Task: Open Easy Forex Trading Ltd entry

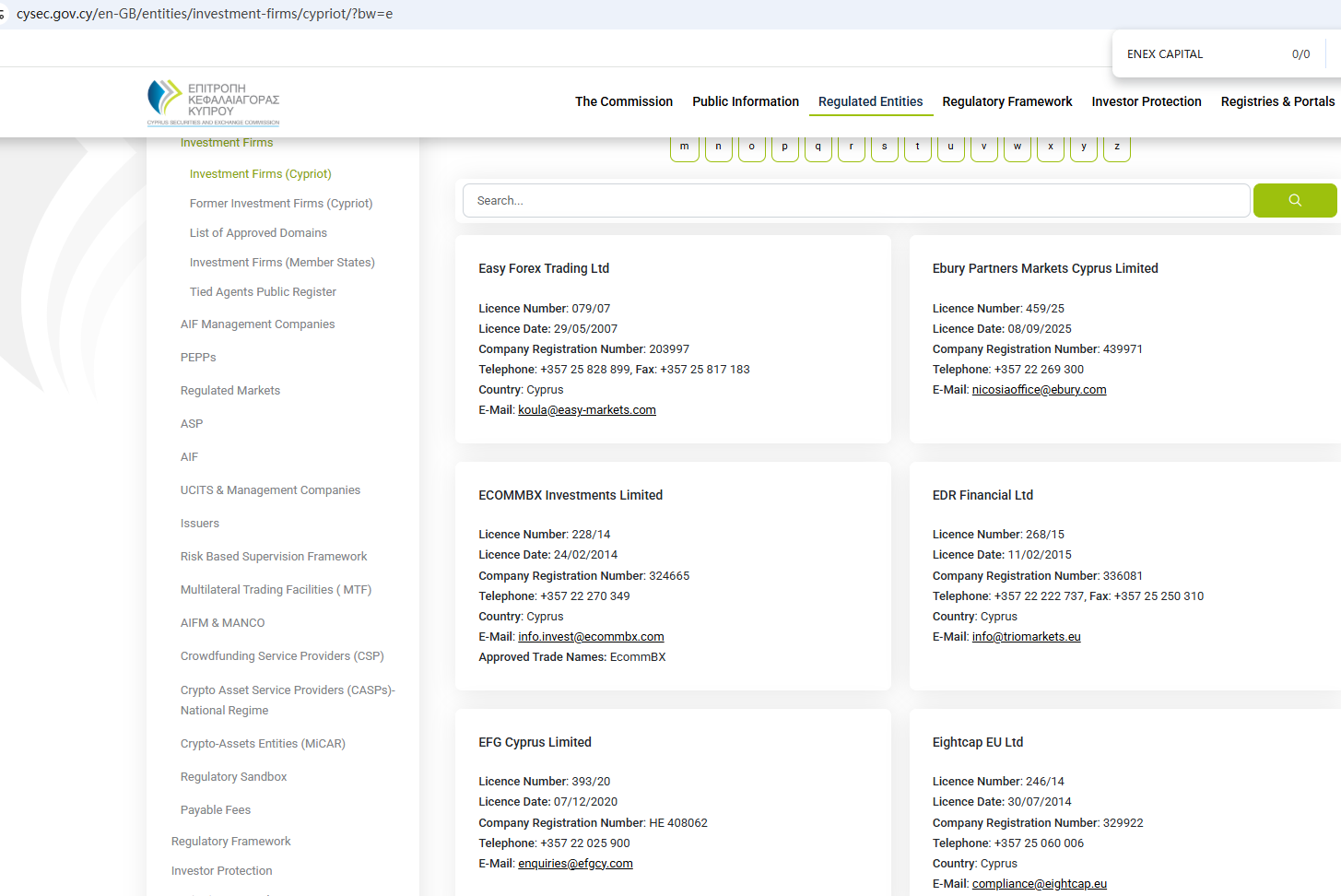Action: (x=544, y=268)
